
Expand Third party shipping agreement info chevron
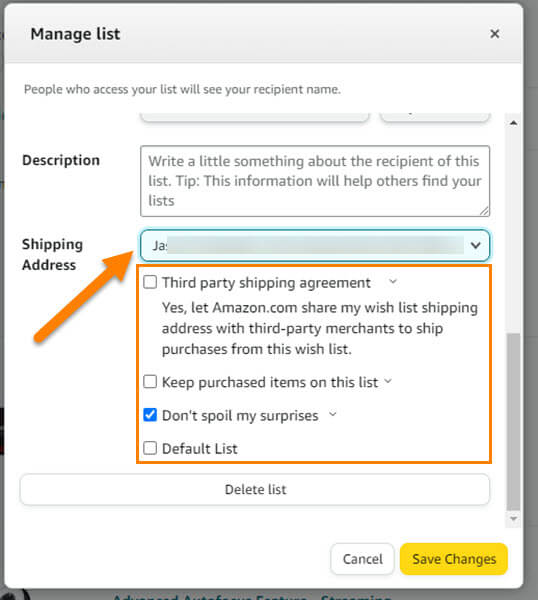click(393, 282)
